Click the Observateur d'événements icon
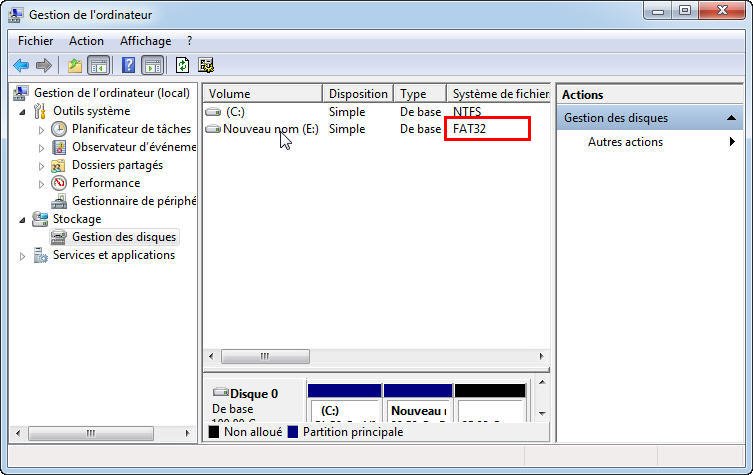The width and height of the screenshot is (753, 475). (x=59, y=147)
